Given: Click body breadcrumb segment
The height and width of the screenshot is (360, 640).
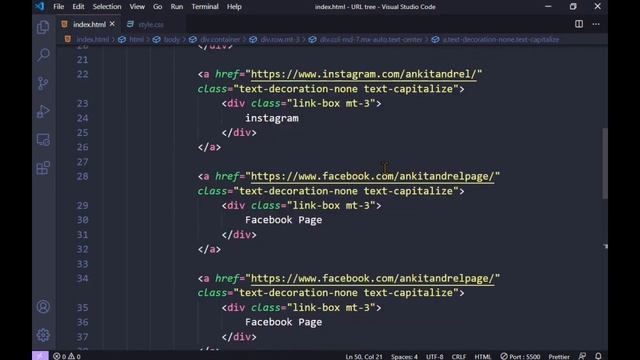Looking at the screenshot, I should tap(171, 40).
